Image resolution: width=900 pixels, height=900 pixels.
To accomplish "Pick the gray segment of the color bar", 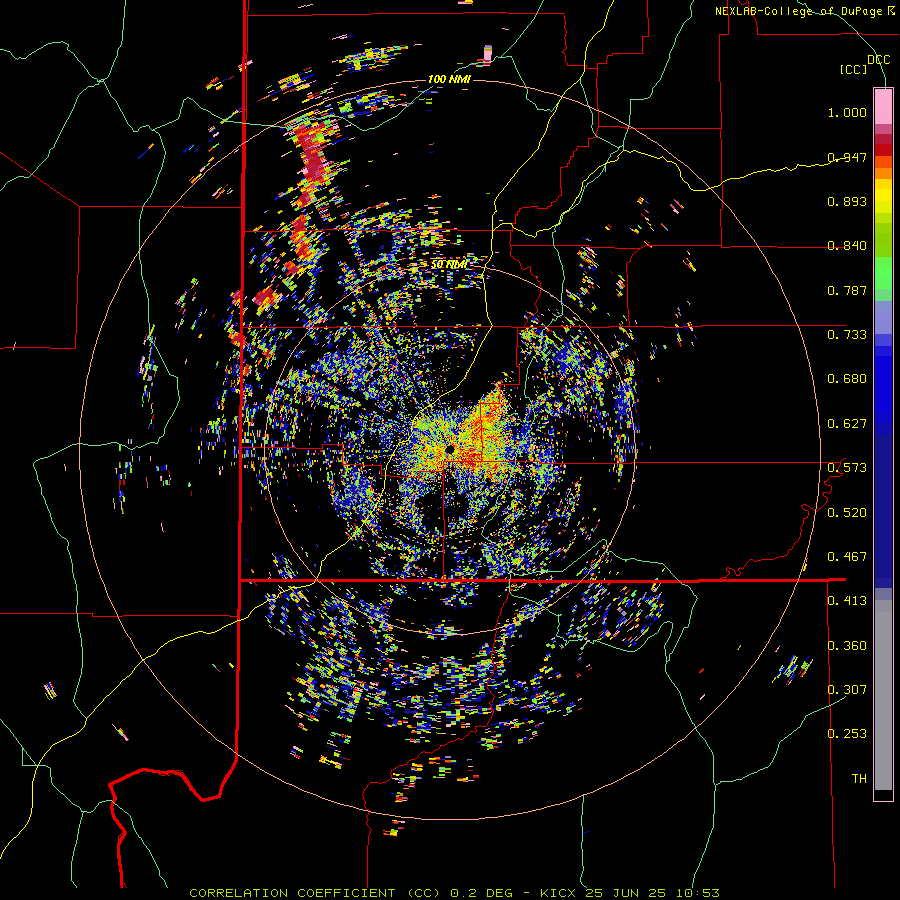I will [883, 695].
